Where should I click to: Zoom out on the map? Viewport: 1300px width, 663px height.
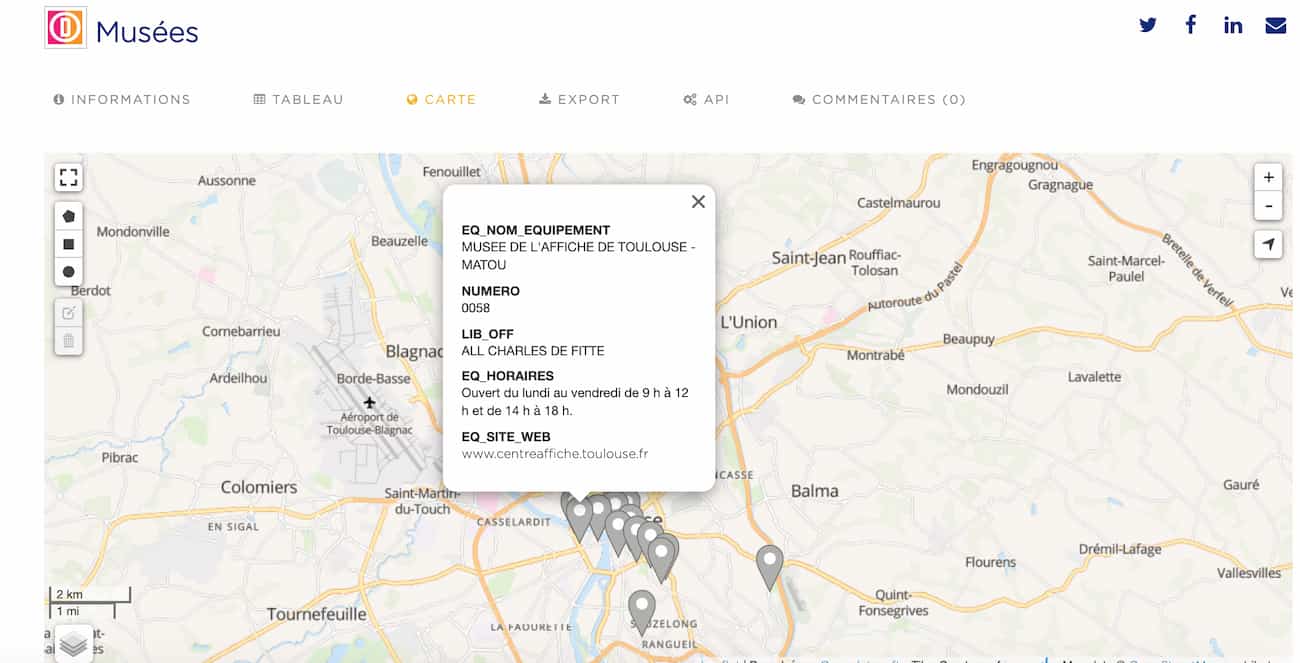pos(1268,206)
